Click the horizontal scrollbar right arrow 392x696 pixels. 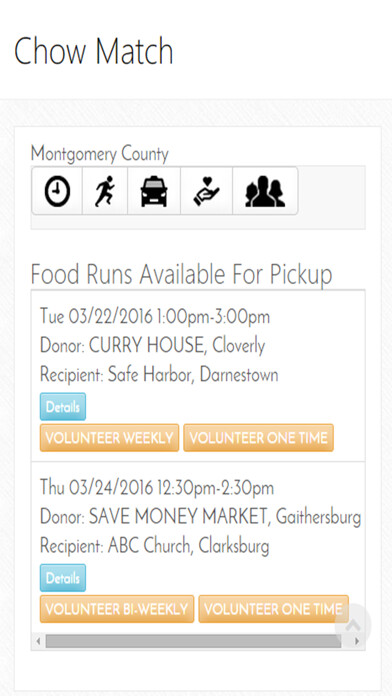[x=357, y=641]
